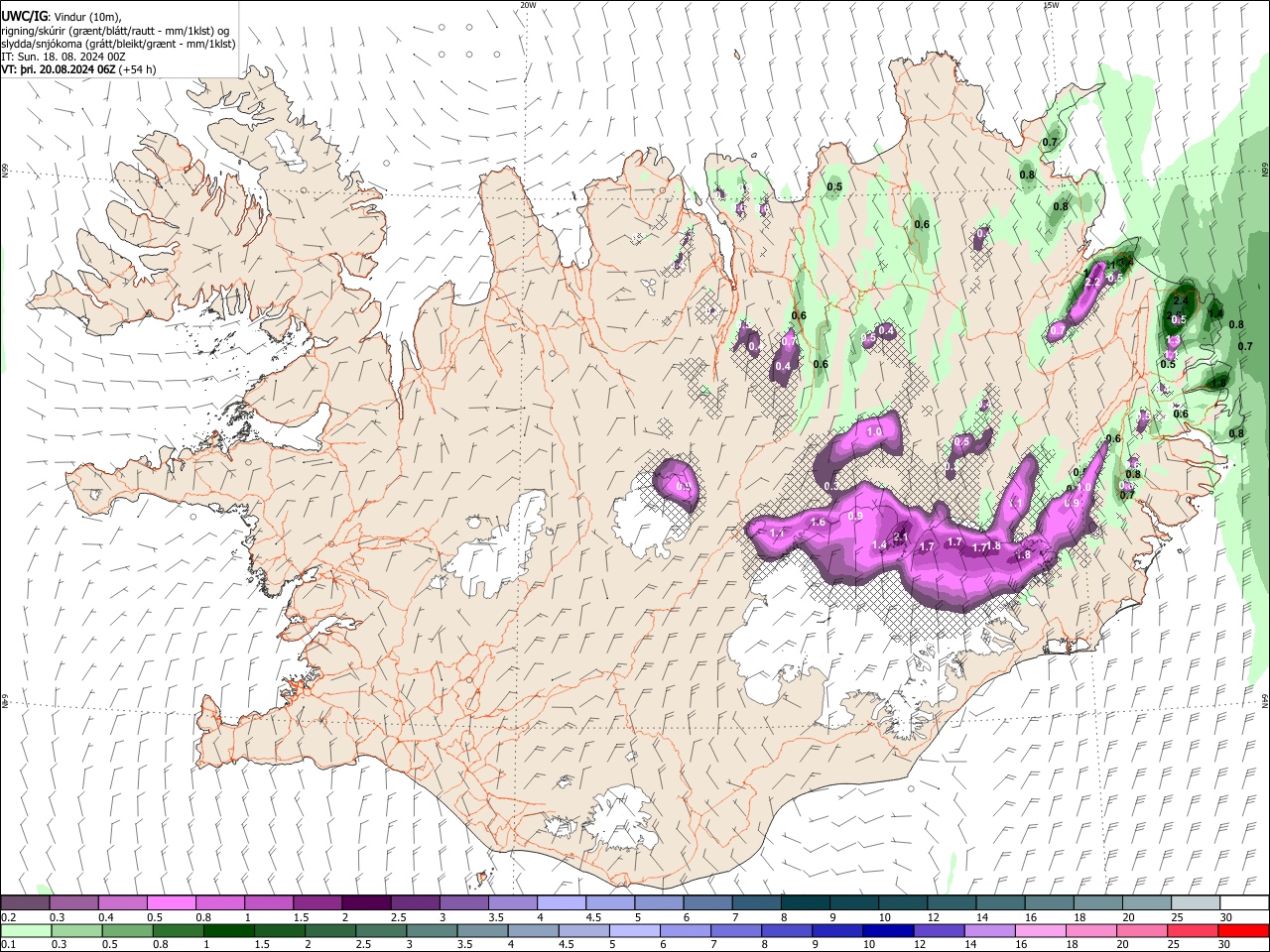The width and height of the screenshot is (1270, 952).
Task: Select the '2.1' snowfall value on the map
Action: coord(901,536)
